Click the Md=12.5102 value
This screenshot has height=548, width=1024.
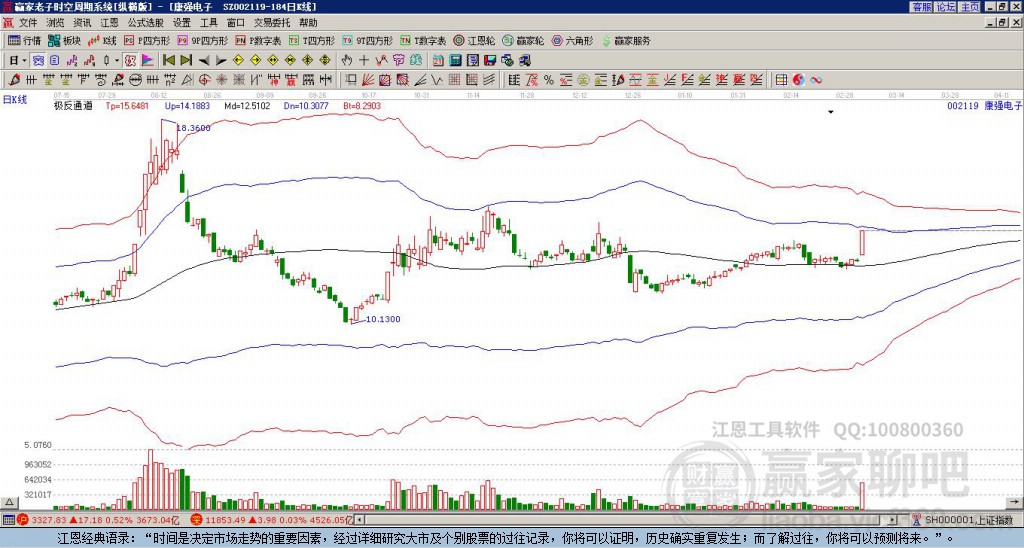point(247,105)
